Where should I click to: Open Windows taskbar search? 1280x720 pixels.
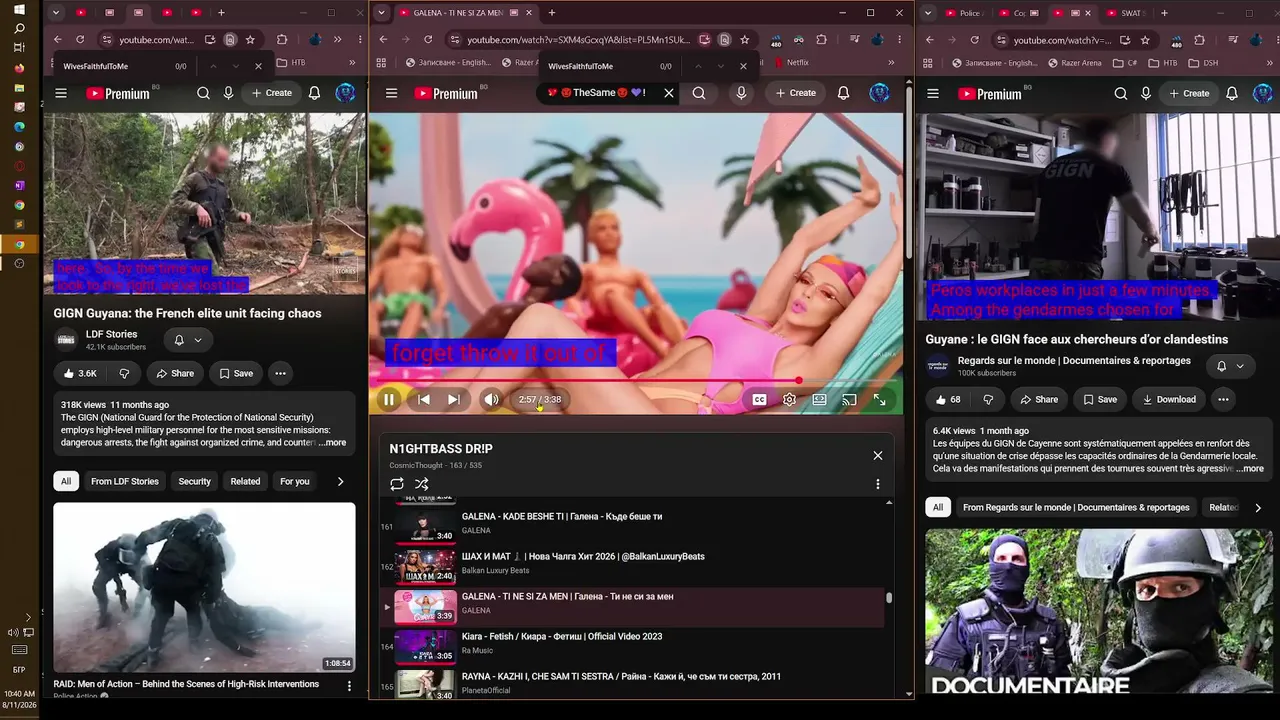pyautogui.click(x=19, y=29)
